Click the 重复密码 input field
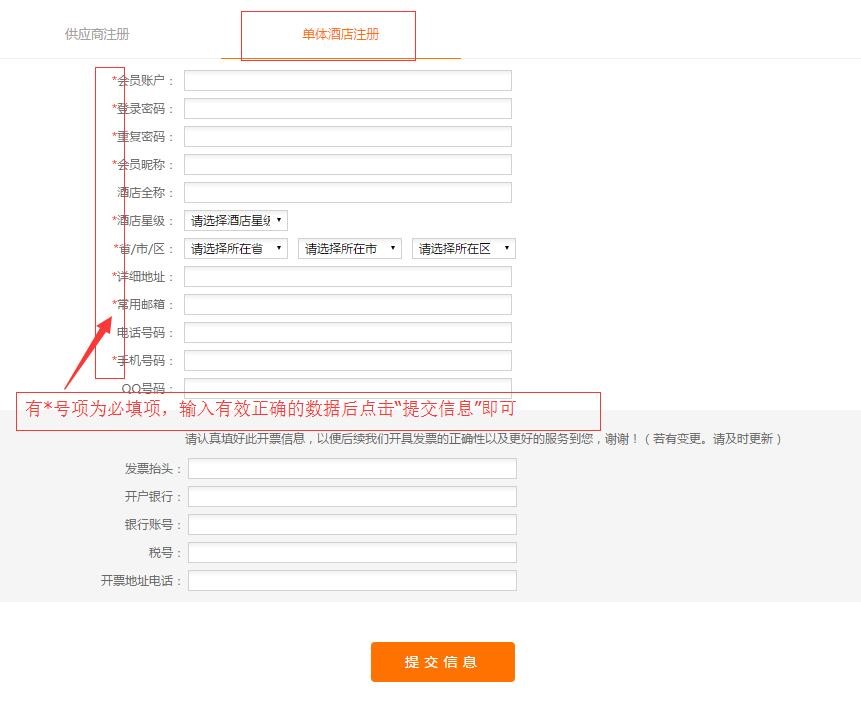Image resolution: width=861 pixels, height=709 pixels. coord(347,137)
